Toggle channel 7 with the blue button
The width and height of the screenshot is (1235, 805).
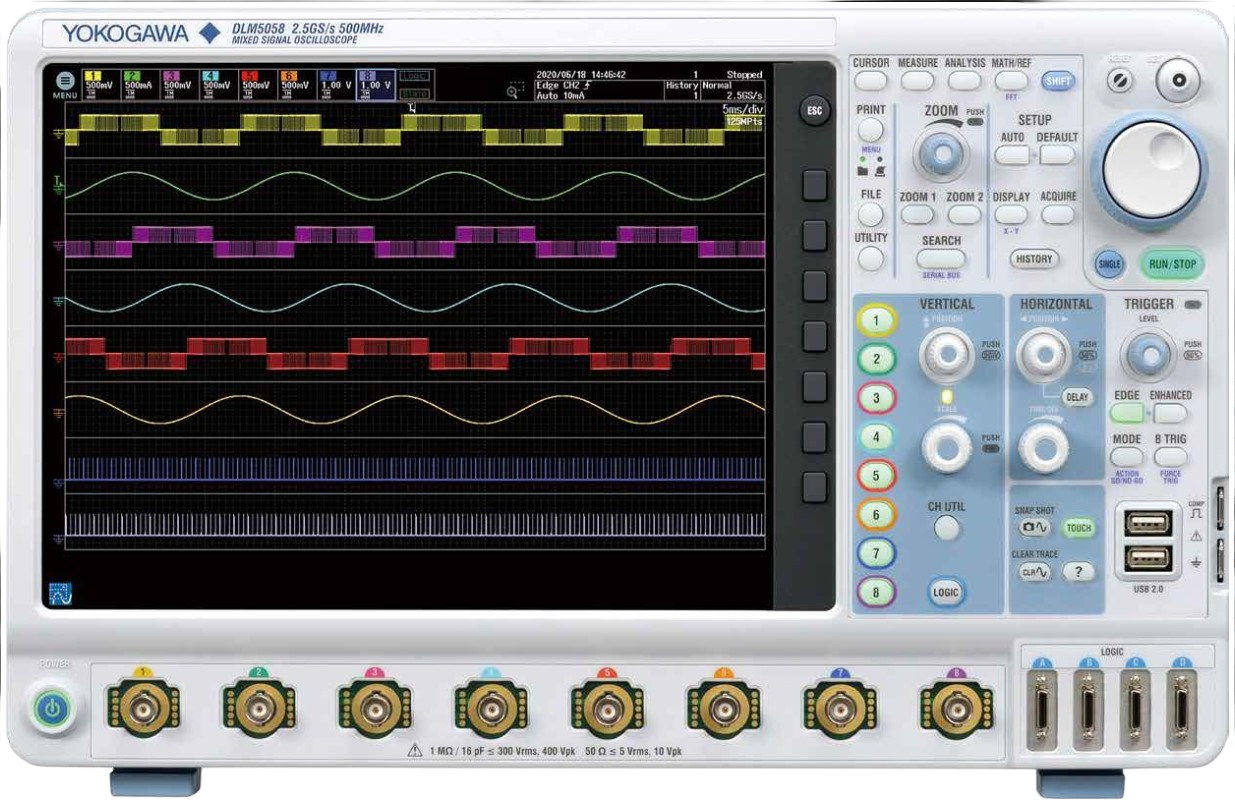click(876, 553)
